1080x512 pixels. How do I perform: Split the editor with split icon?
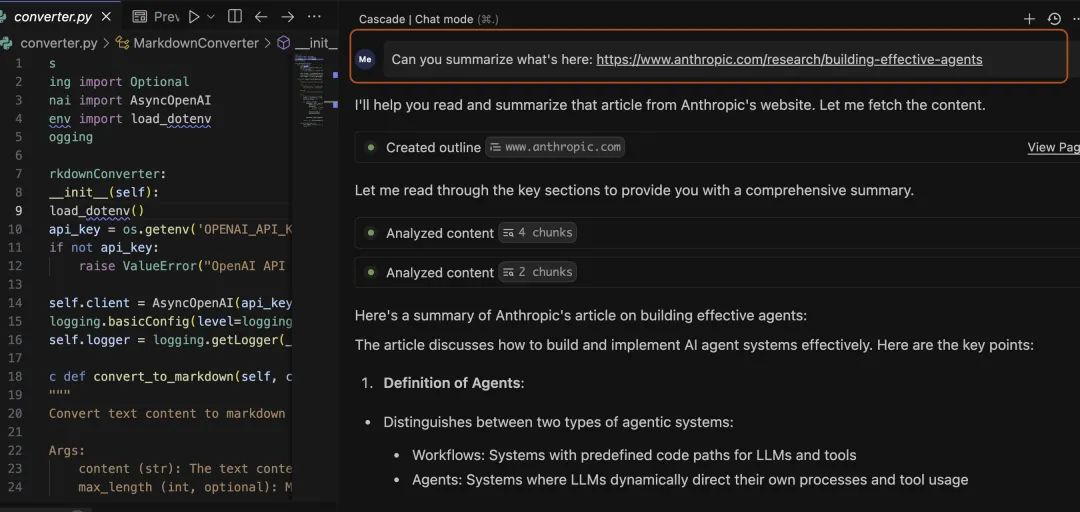click(234, 17)
